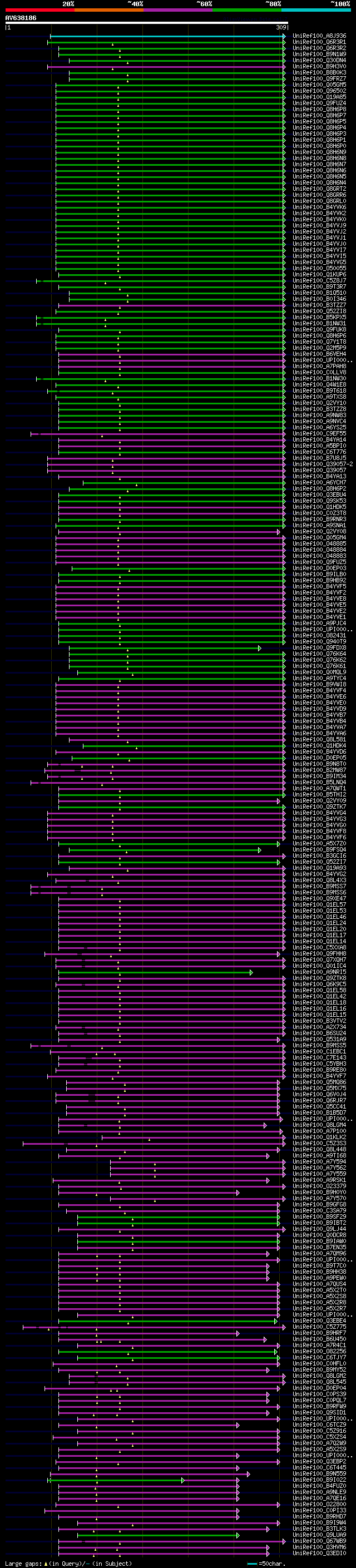Viewport: 356px width, 1568px height.
Task: Click the white query sequence ruler bar
Action: click(147, 23)
